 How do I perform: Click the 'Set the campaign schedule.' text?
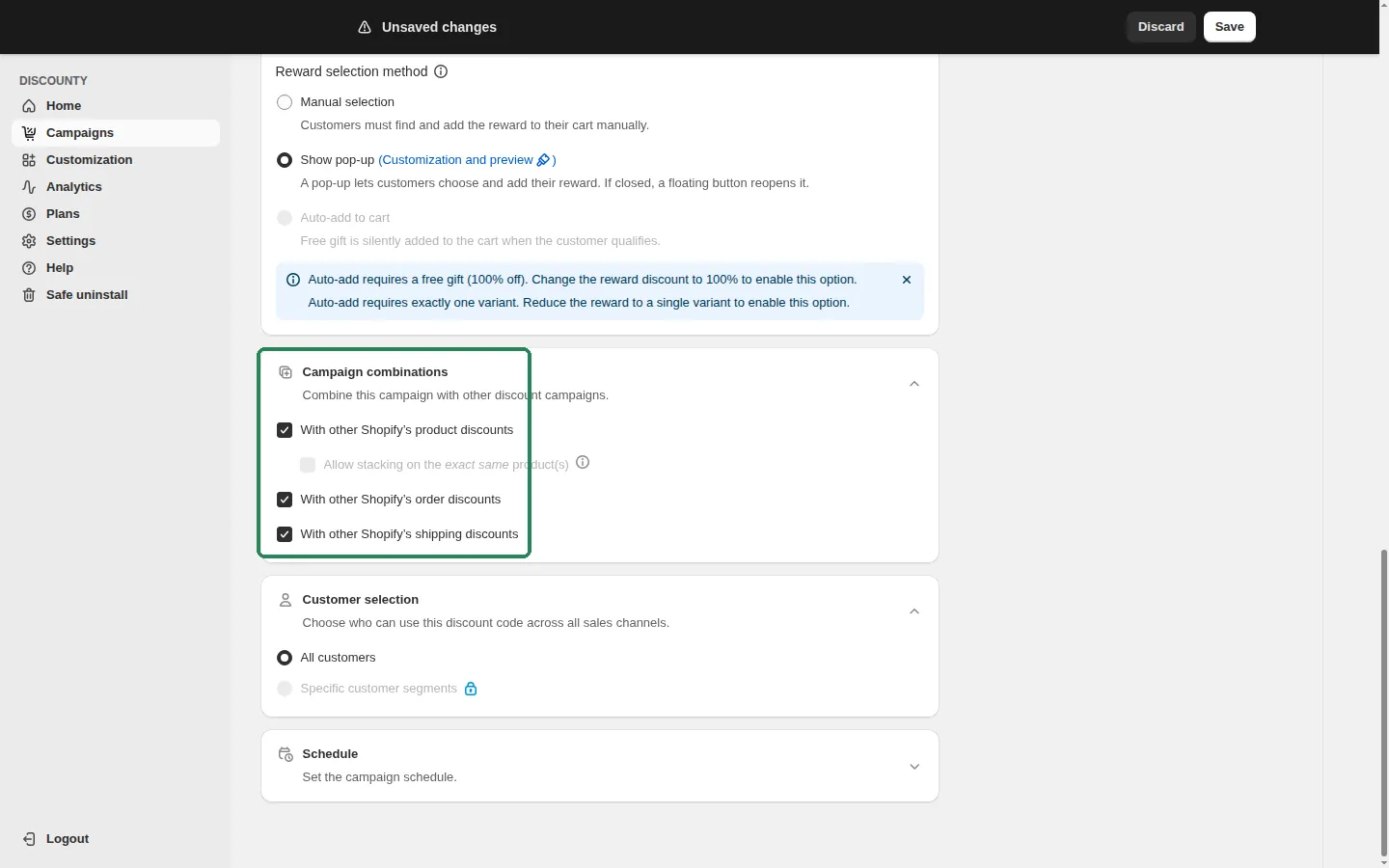click(380, 777)
